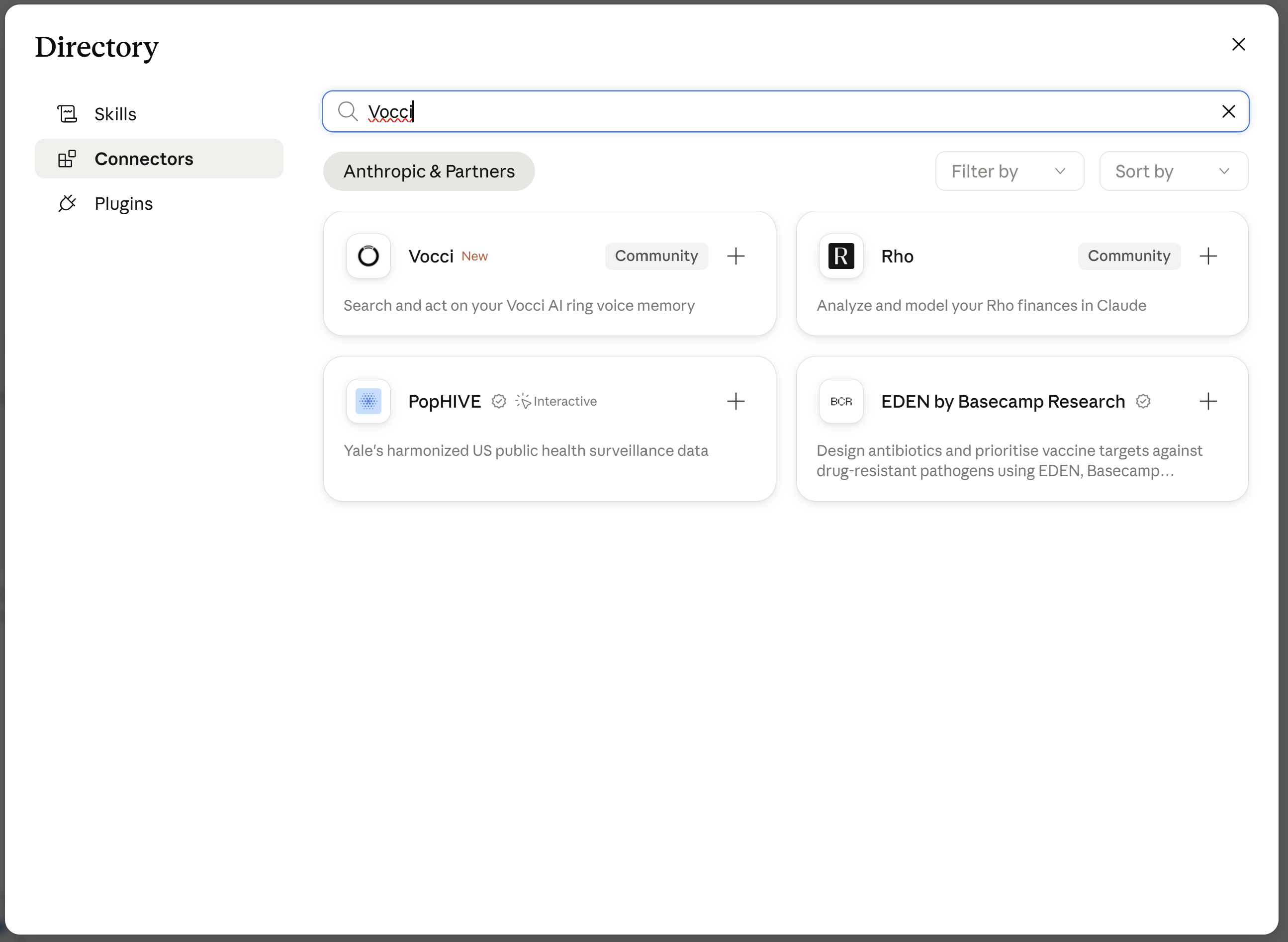Click the BCR logo on EDEN card

pos(841,402)
